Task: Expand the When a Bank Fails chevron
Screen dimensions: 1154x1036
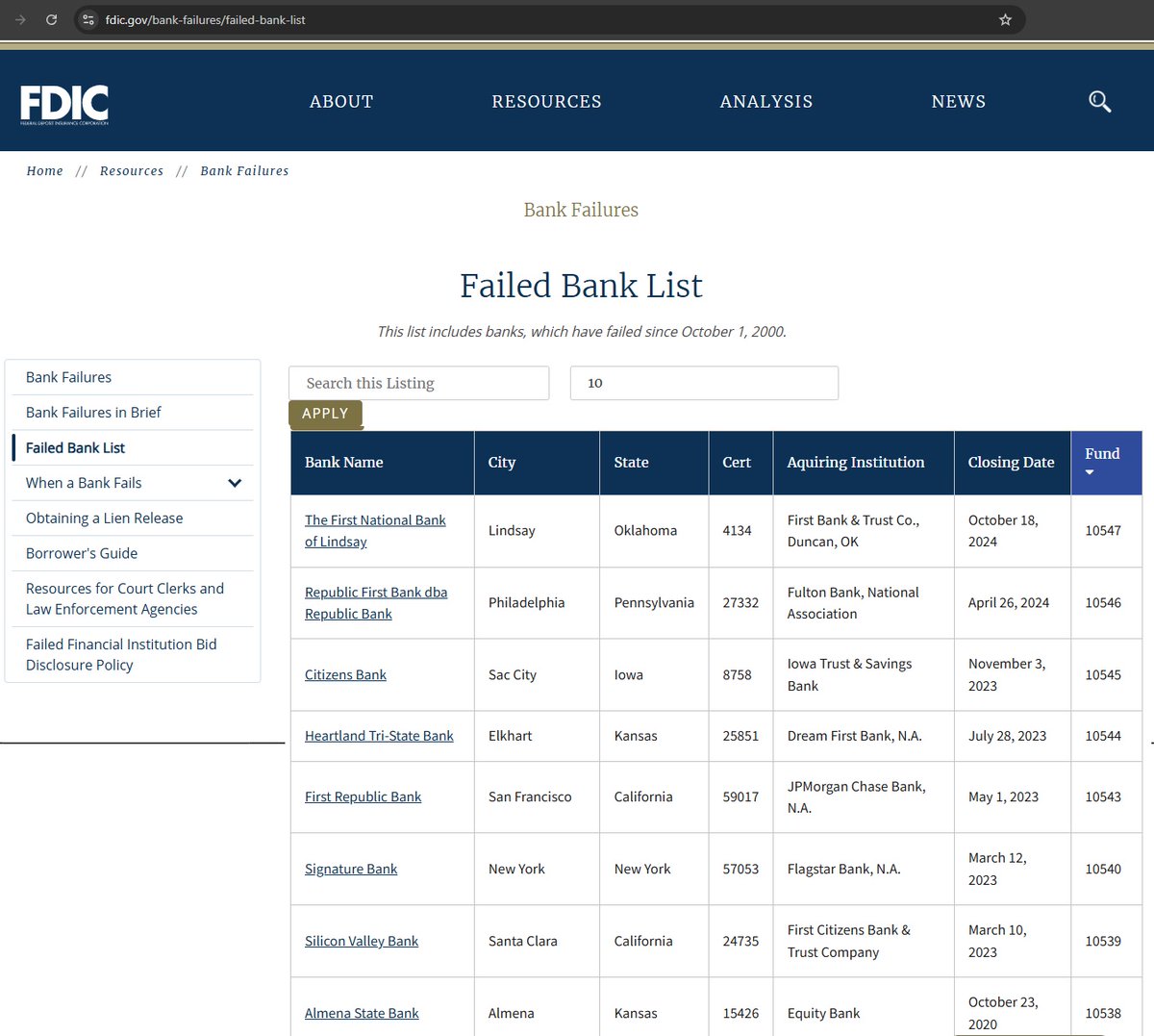Action: coord(235,483)
